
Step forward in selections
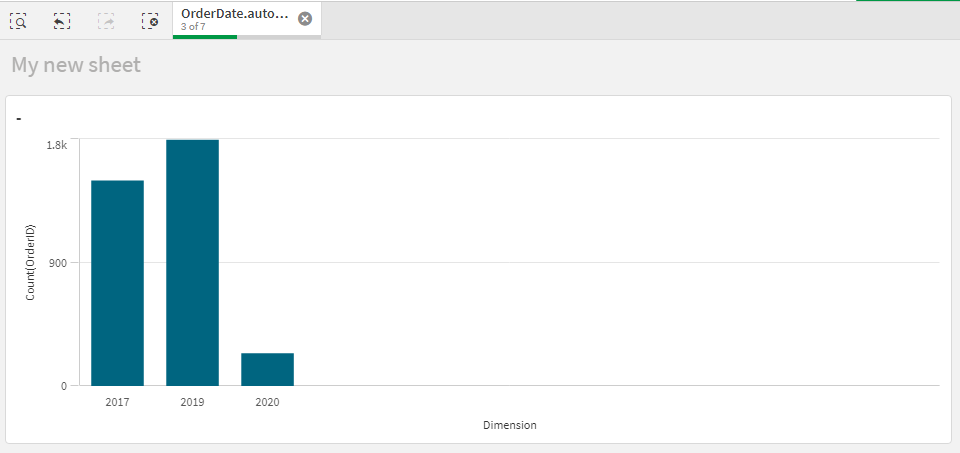point(106,20)
